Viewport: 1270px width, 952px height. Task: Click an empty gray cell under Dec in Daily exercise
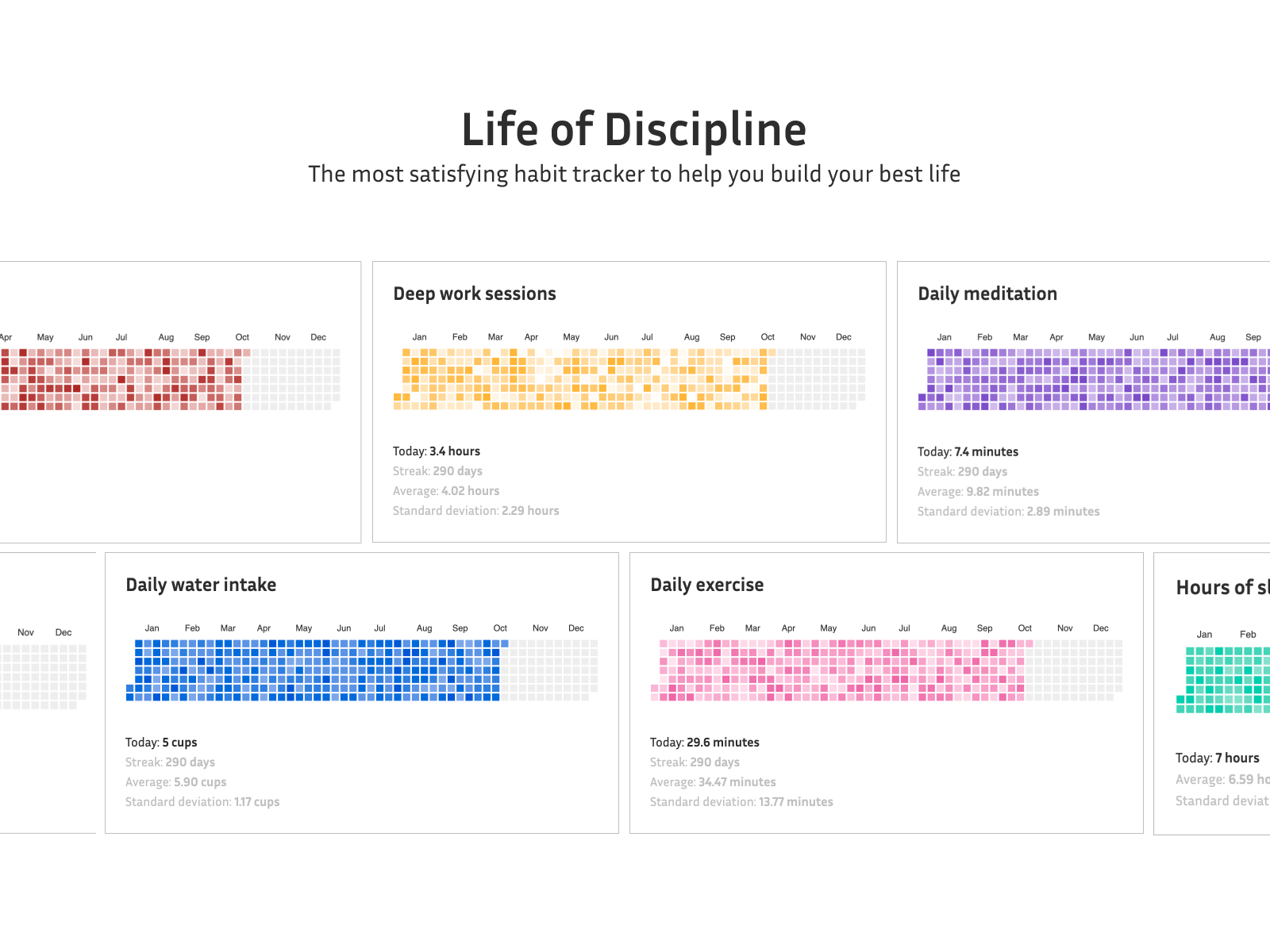[1101, 666]
